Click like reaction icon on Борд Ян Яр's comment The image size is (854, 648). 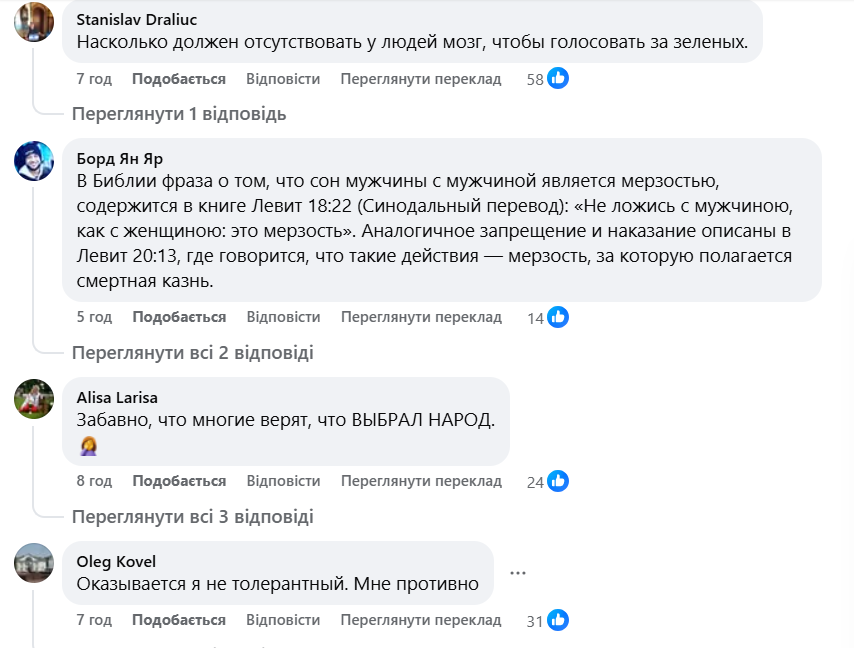pyautogui.click(x=558, y=317)
